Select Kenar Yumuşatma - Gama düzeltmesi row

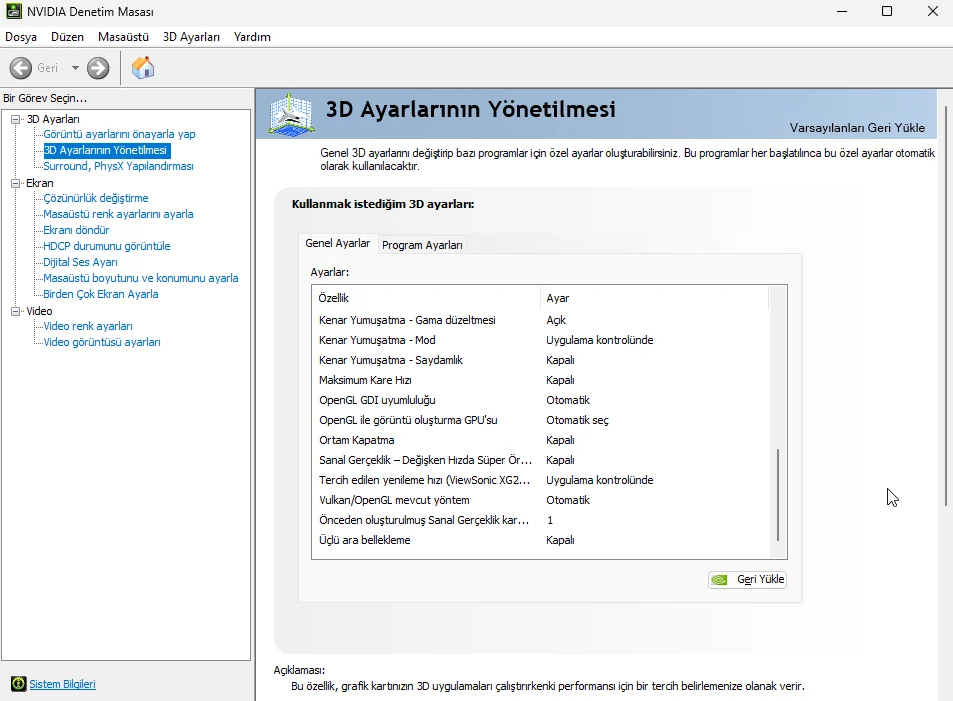click(541, 320)
